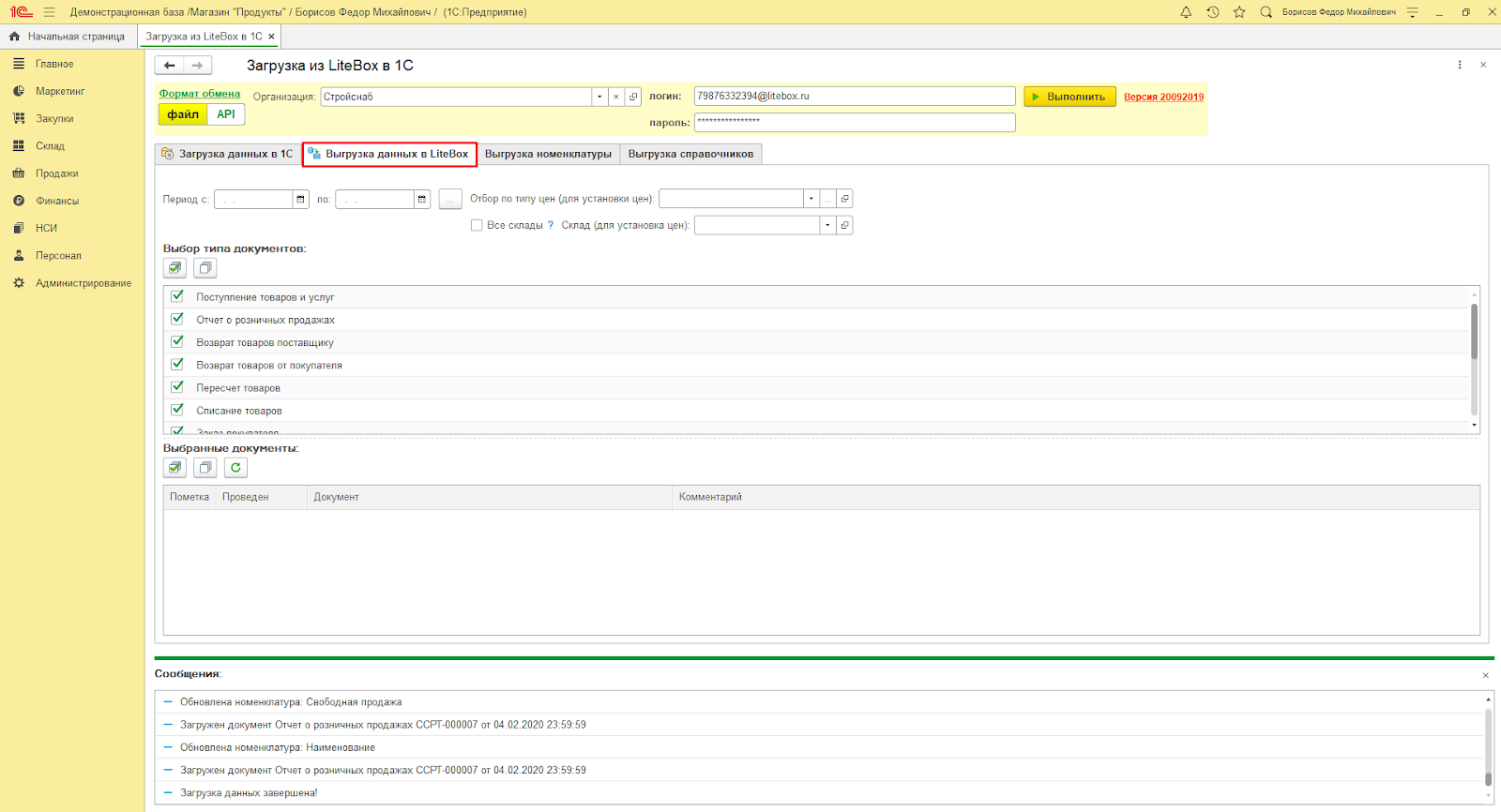Screen dimensions: 1501x812
Task: Switch to Выгрузка номенклатуры tab
Action: pos(548,154)
